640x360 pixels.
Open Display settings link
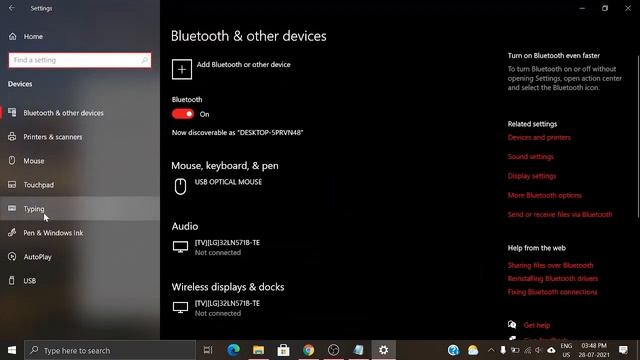532,176
